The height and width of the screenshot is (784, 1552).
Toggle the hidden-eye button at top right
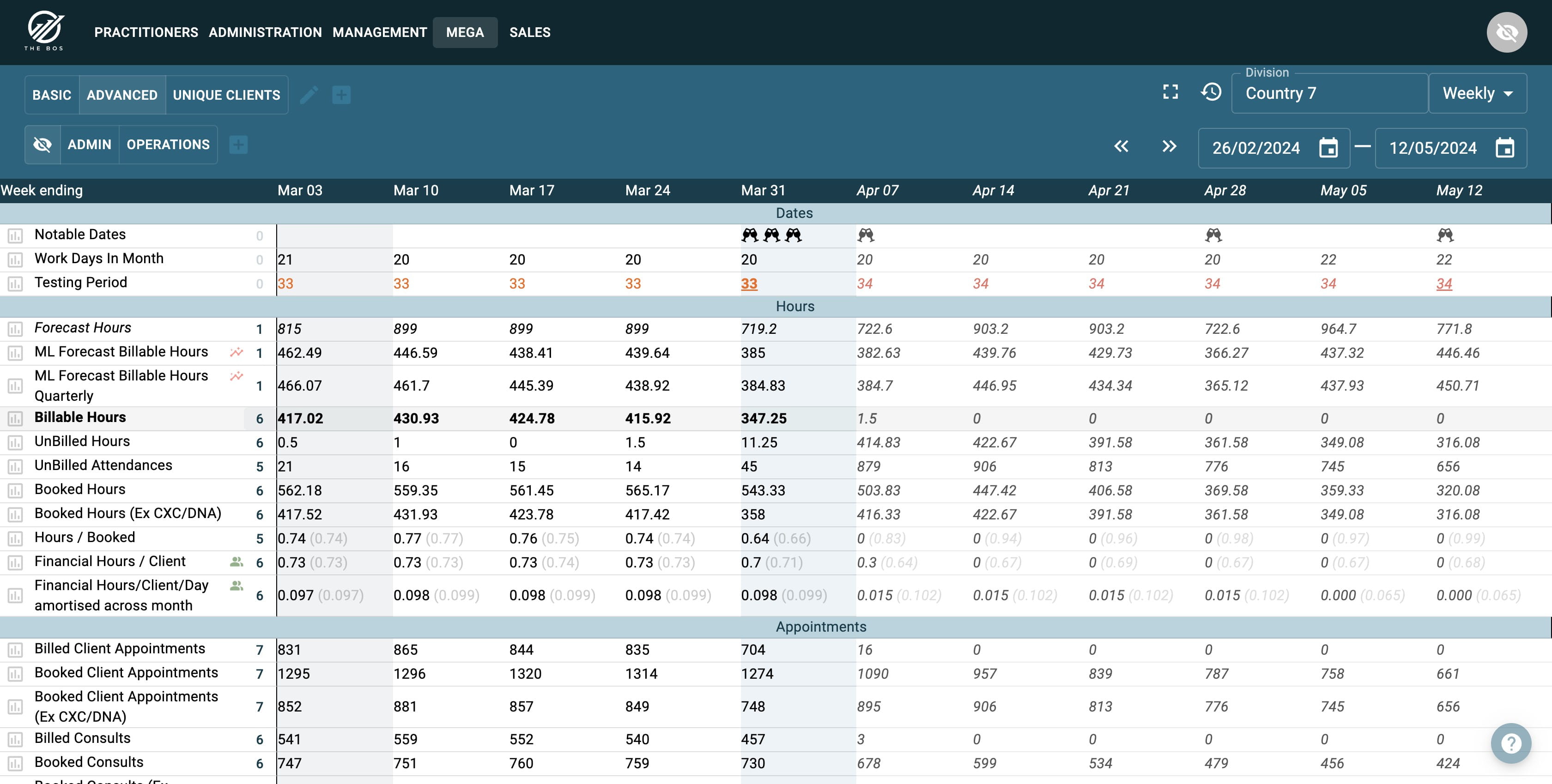click(1506, 32)
